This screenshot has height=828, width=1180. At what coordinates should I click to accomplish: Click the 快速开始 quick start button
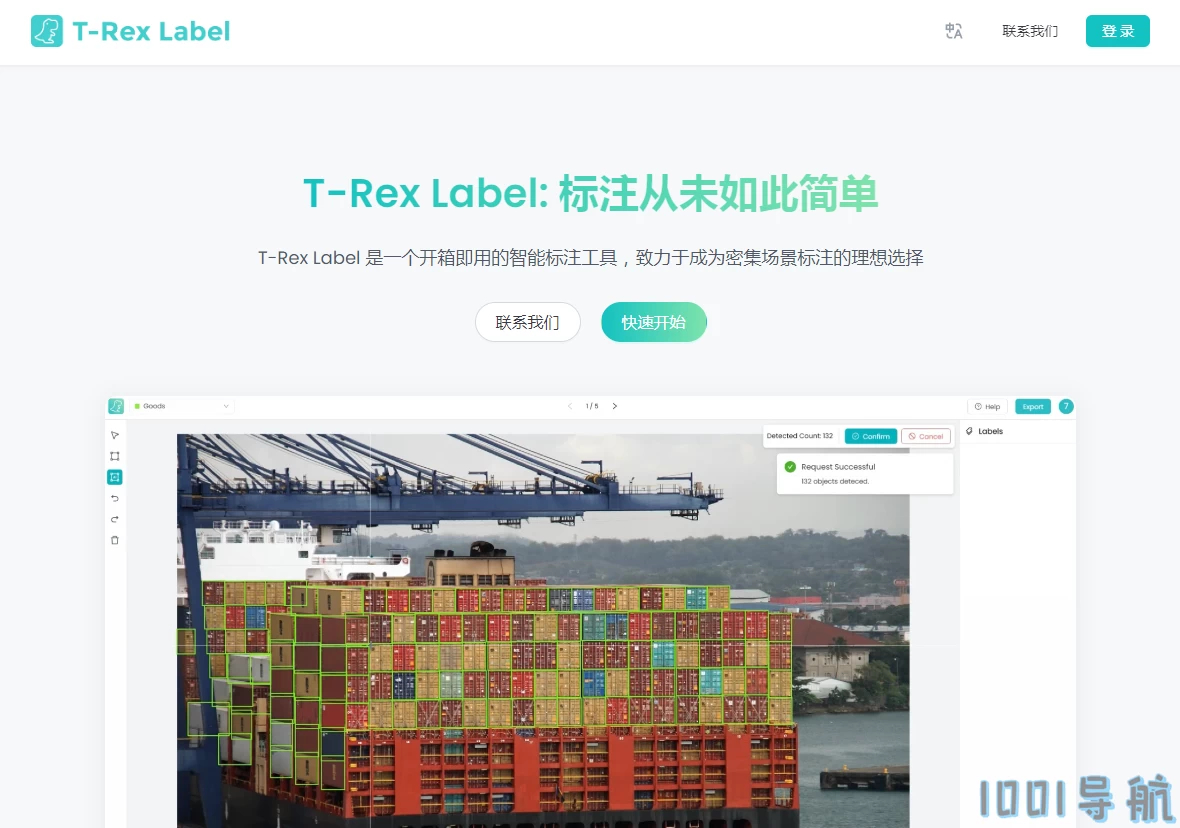654,322
